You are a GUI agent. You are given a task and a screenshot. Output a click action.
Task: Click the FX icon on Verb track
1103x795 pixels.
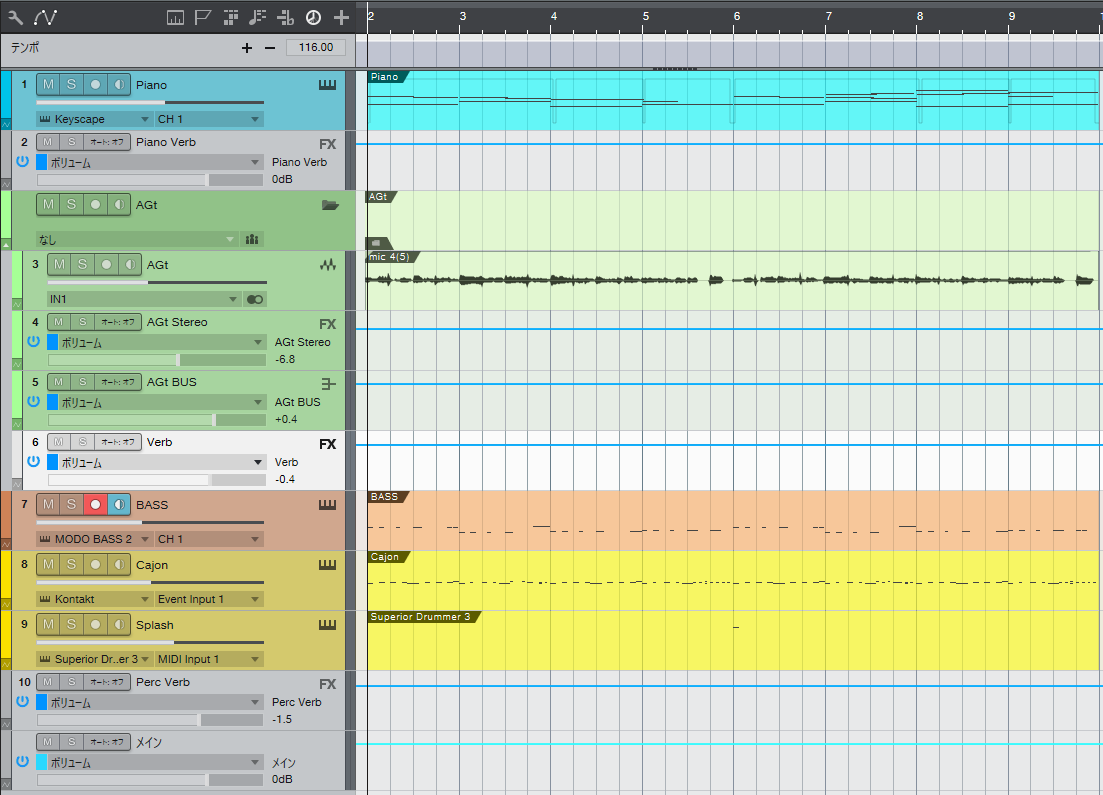(x=327, y=444)
